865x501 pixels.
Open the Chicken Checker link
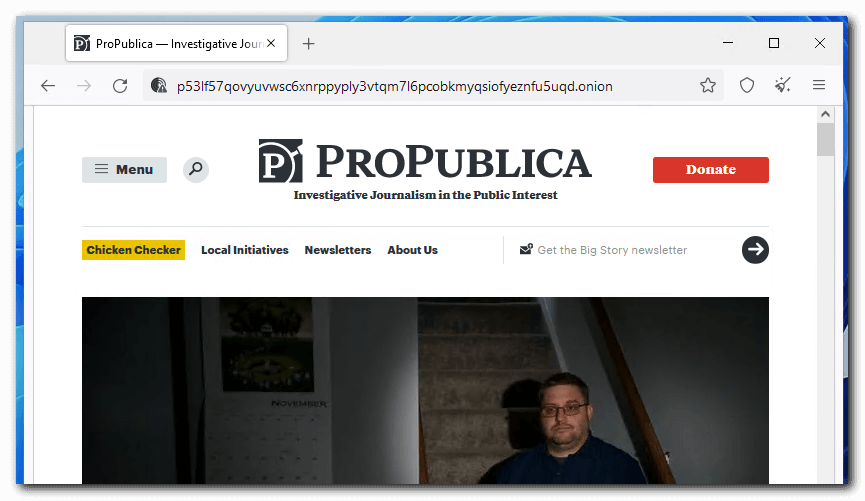pos(134,250)
